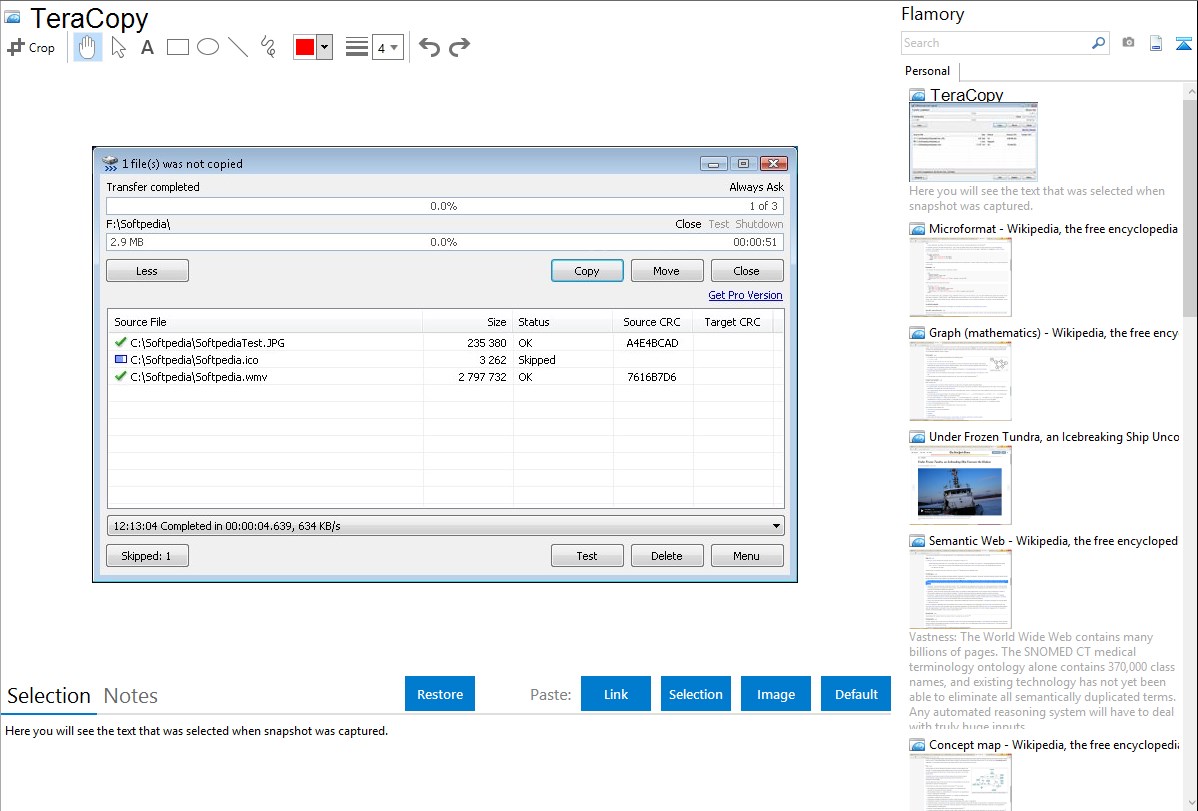Viewport: 1198px width, 811px height.
Task: Focus the Flamory search field
Action: coord(996,43)
